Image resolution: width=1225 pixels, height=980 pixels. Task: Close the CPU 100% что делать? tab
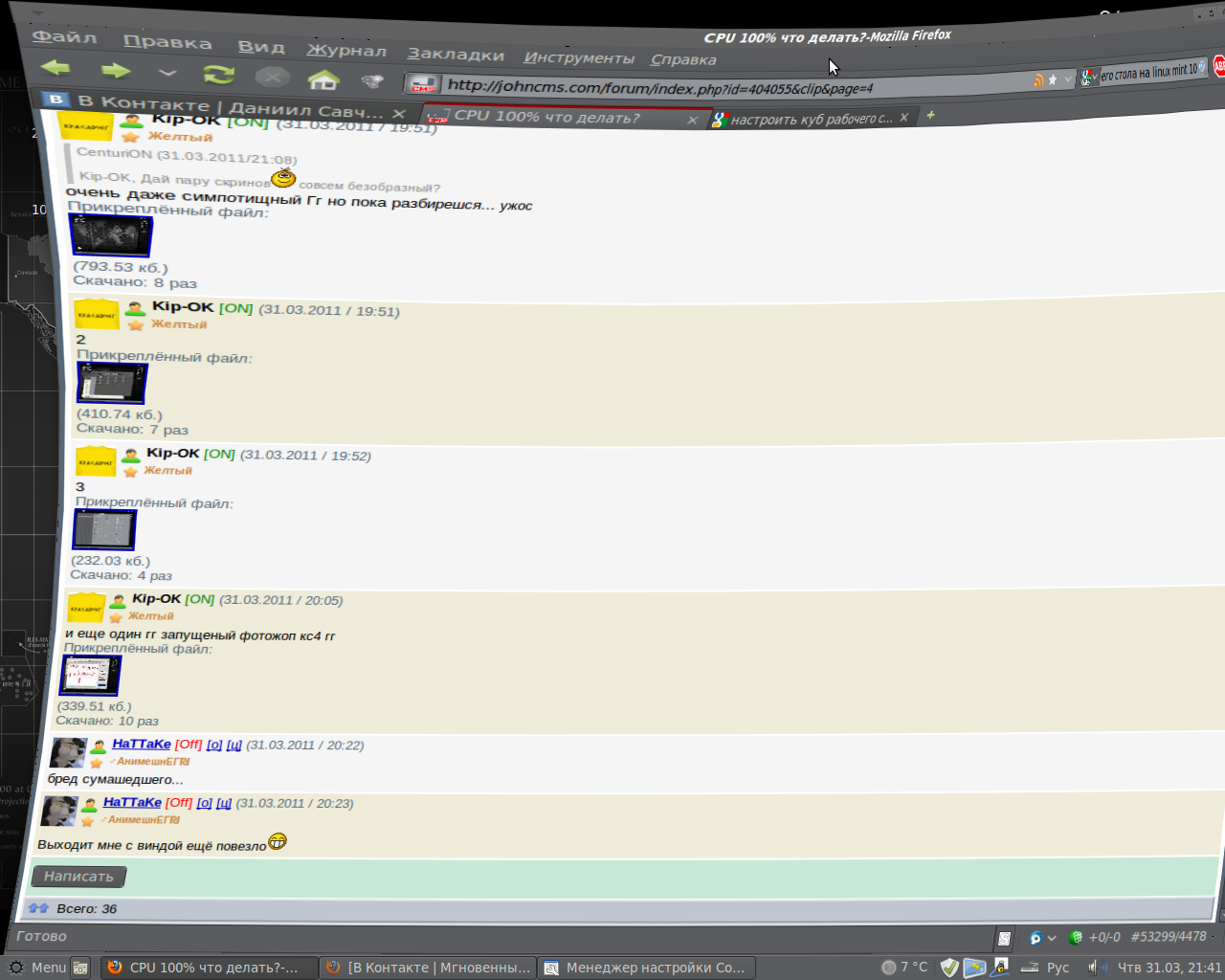692,120
